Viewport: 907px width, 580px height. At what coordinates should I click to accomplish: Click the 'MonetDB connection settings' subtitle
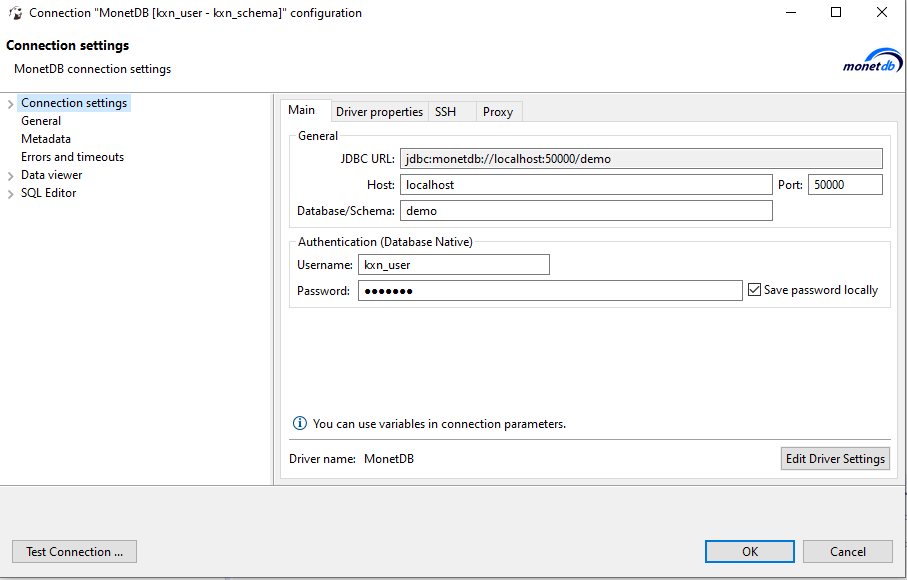93,69
